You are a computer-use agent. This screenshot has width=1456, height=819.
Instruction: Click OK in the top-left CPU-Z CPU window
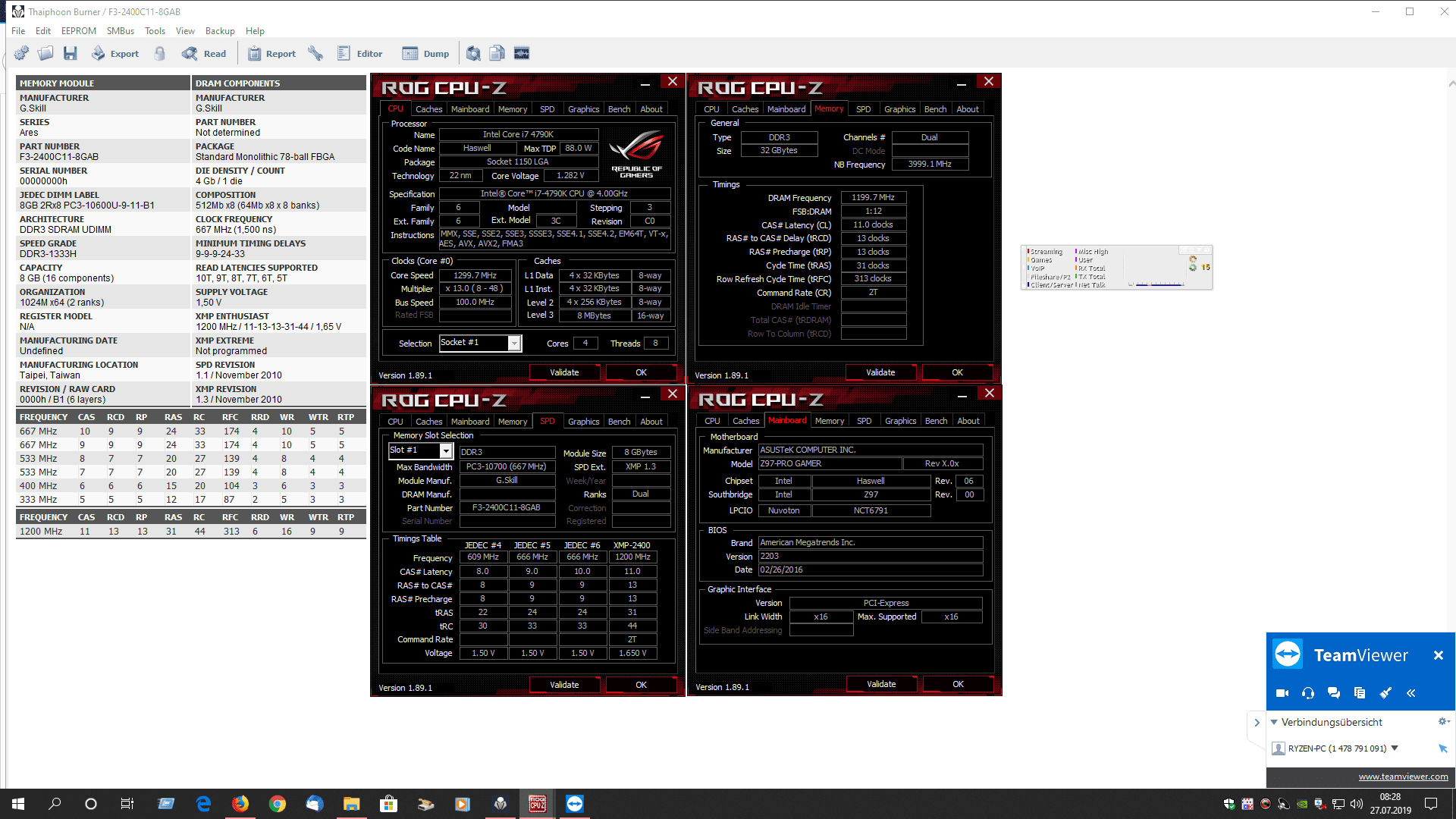coord(641,372)
